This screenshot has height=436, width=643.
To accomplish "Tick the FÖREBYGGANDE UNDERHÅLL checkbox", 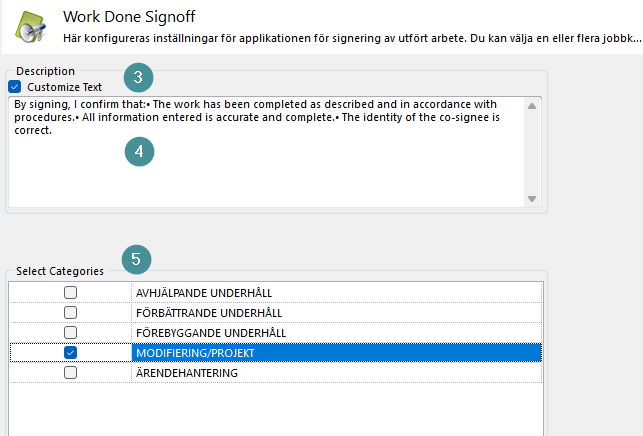I will pos(71,332).
